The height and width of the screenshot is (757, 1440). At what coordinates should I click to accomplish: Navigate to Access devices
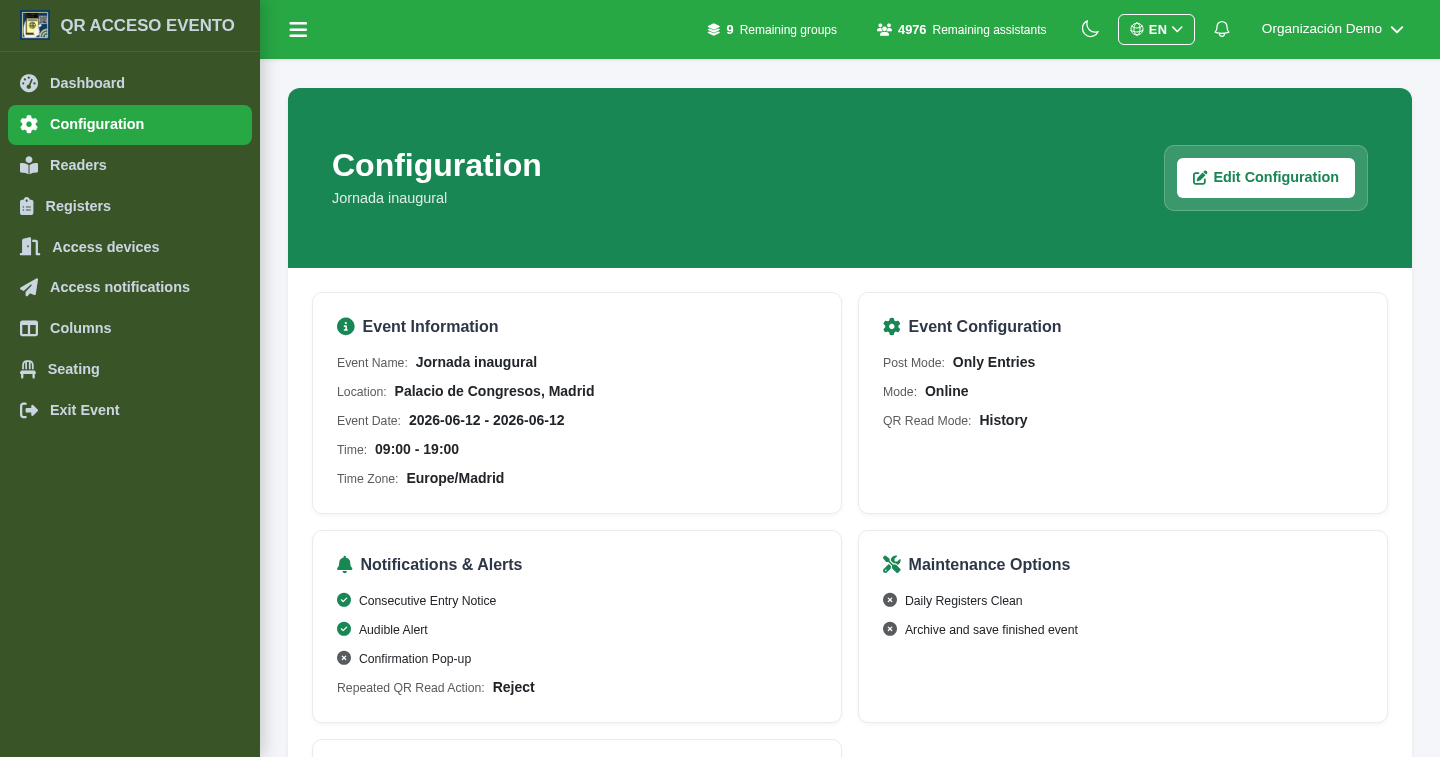click(130, 247)
